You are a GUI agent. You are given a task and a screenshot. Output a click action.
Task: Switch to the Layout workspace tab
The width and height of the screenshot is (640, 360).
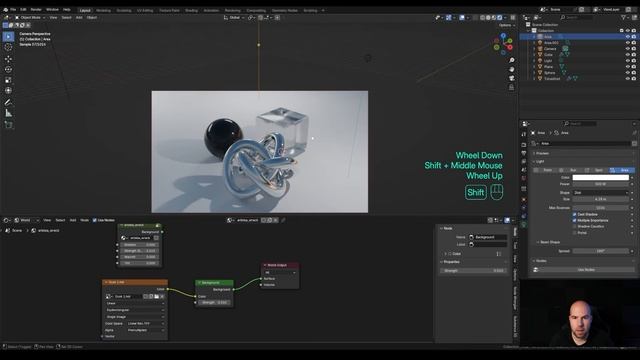pyautogui.click(x=85, y=11)
